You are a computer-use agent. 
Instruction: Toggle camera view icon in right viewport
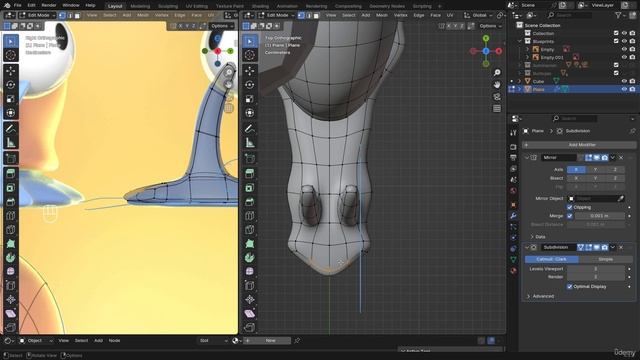click(x=497, y=97)
